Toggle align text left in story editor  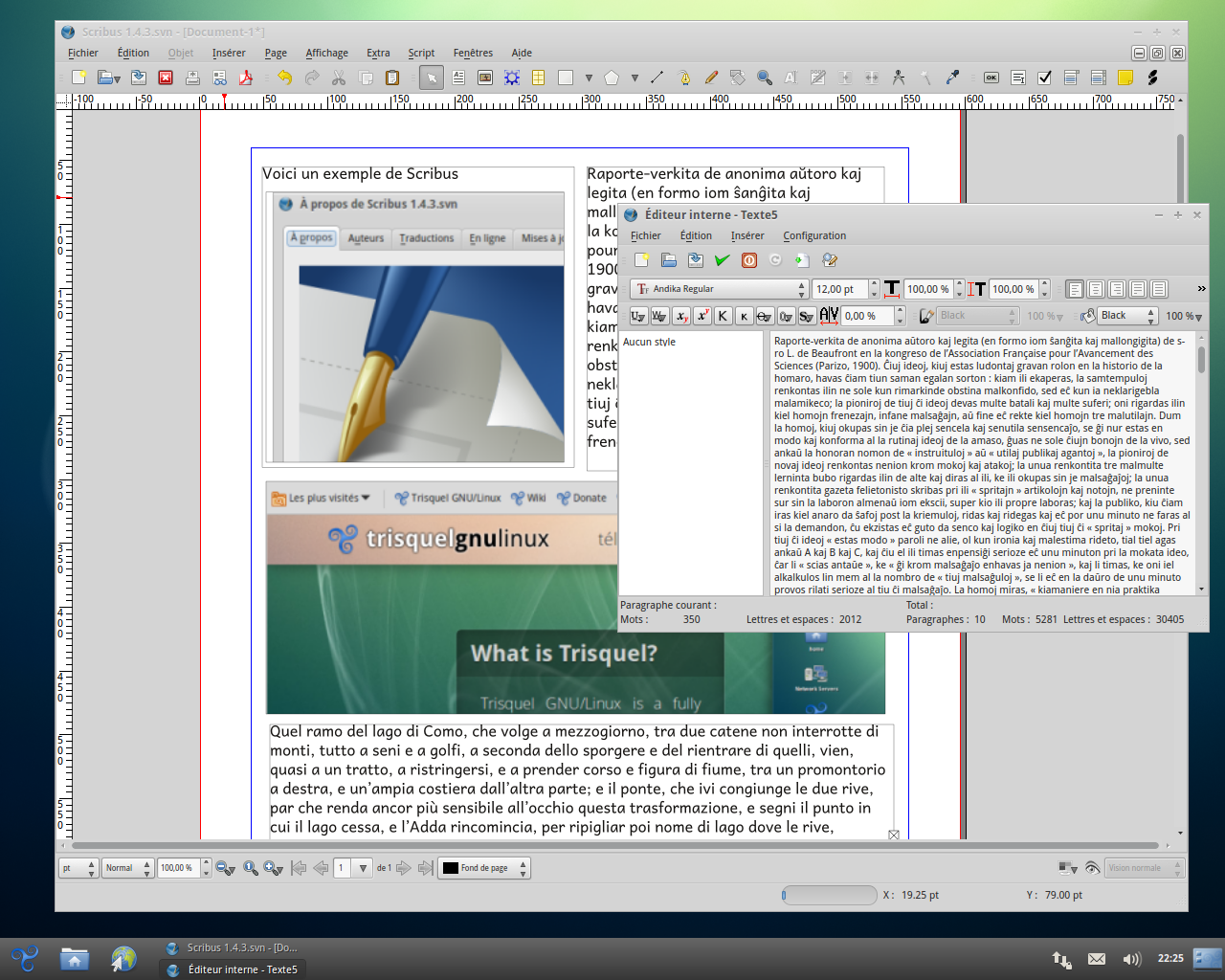(1075, 288)
